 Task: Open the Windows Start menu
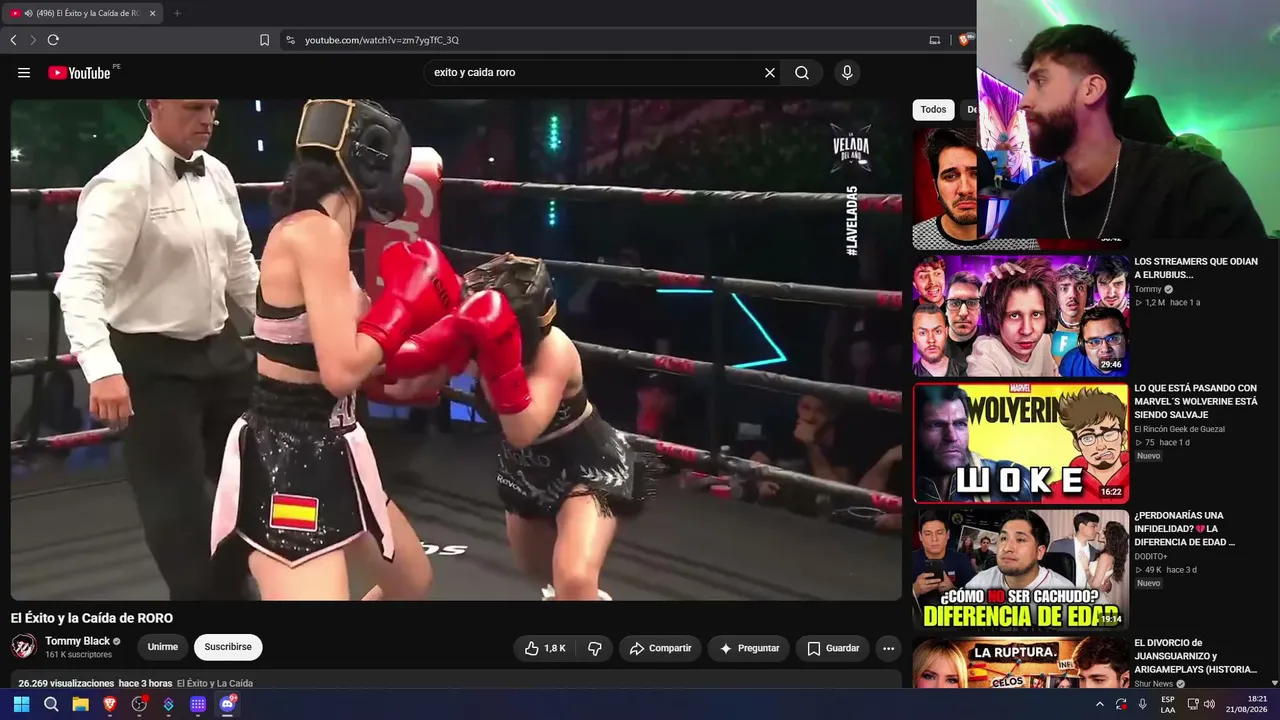22,704
